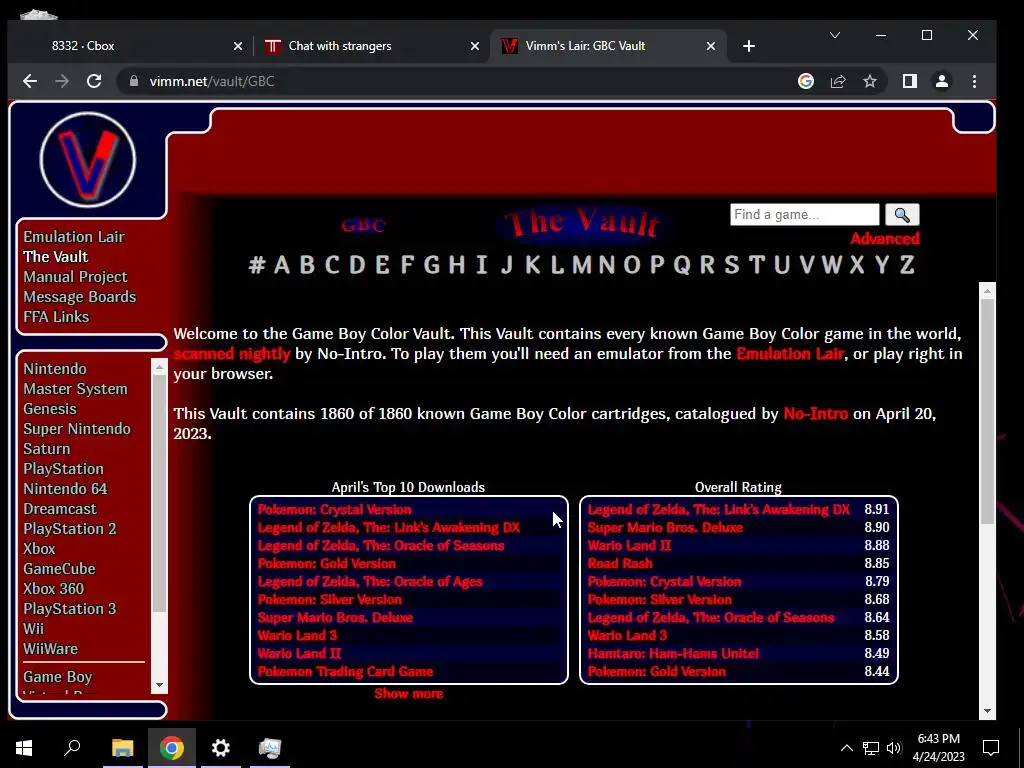Click the systems list scrollbar up arrow
This screenshot has width=1024, height=768.
(x=159, y=368)
